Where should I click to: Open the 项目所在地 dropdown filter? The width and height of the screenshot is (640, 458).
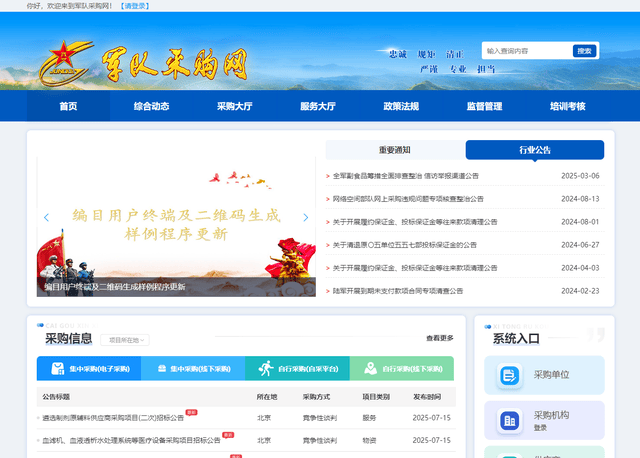click(x=126, y=341)
